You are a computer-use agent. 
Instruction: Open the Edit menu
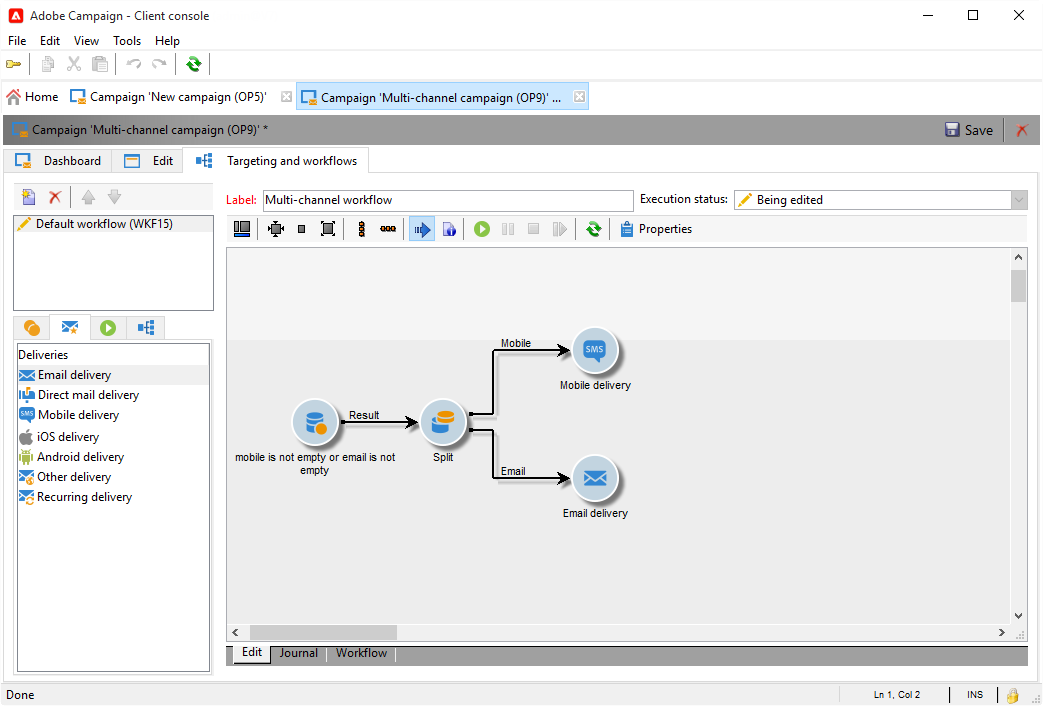(50, 41)
